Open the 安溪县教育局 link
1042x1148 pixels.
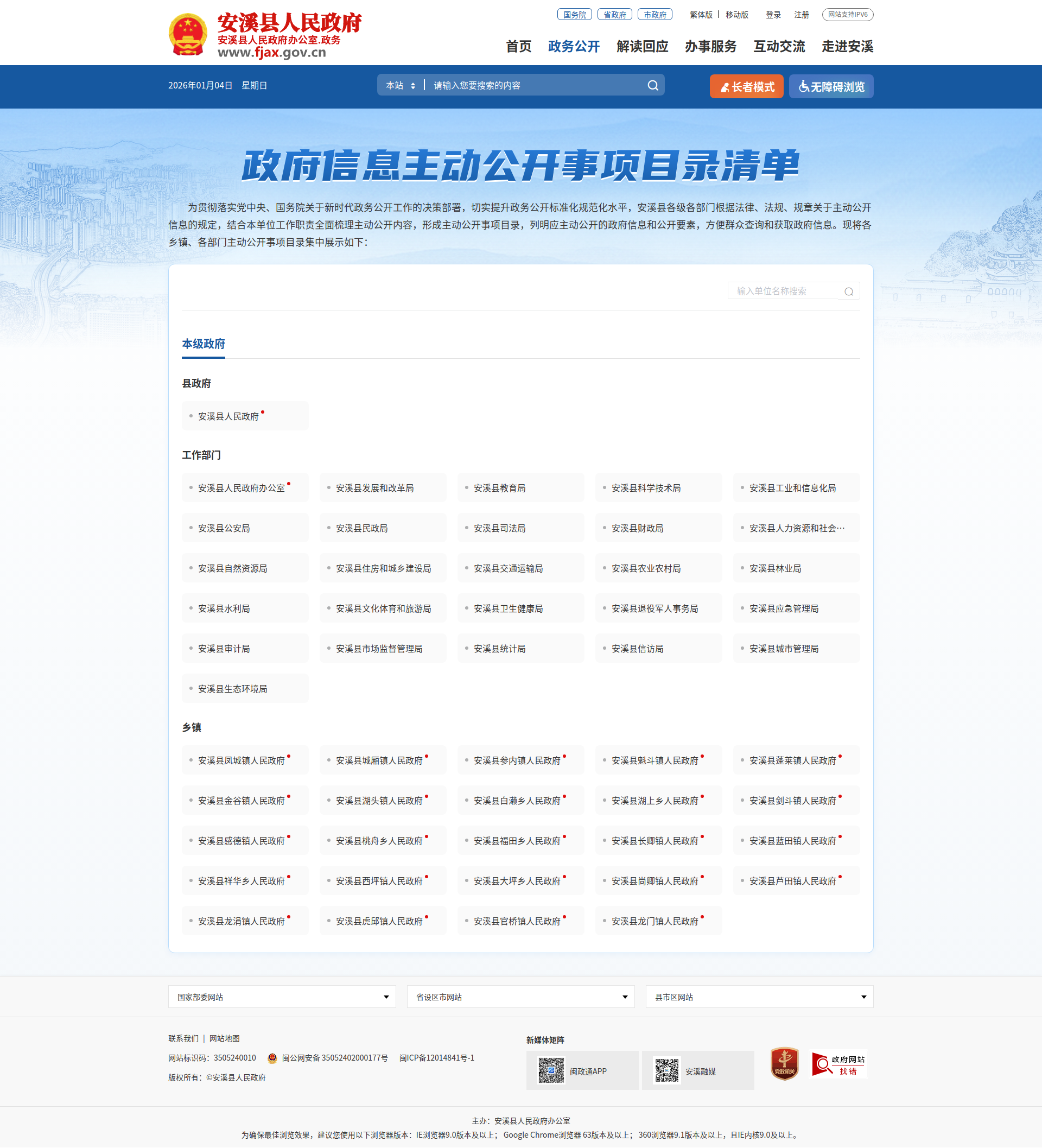(x=499, y=488)
